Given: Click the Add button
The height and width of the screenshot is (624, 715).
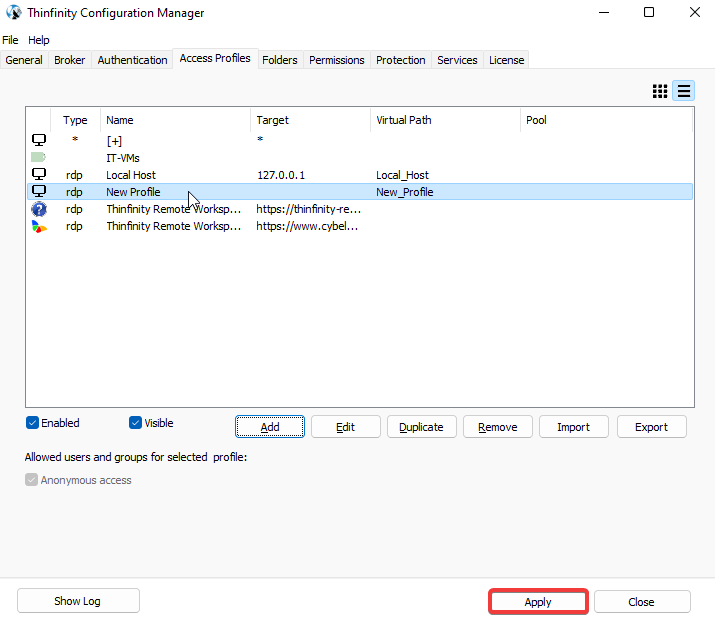Looking at the screenshot, I should click(270, 427).
